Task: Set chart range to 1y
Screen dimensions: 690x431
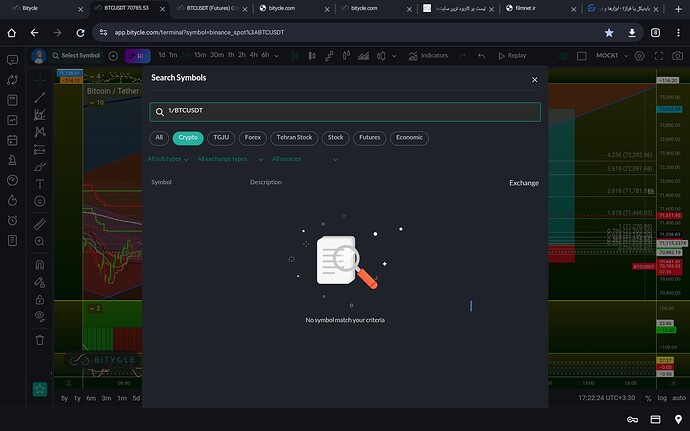Action: click(77, 398)
